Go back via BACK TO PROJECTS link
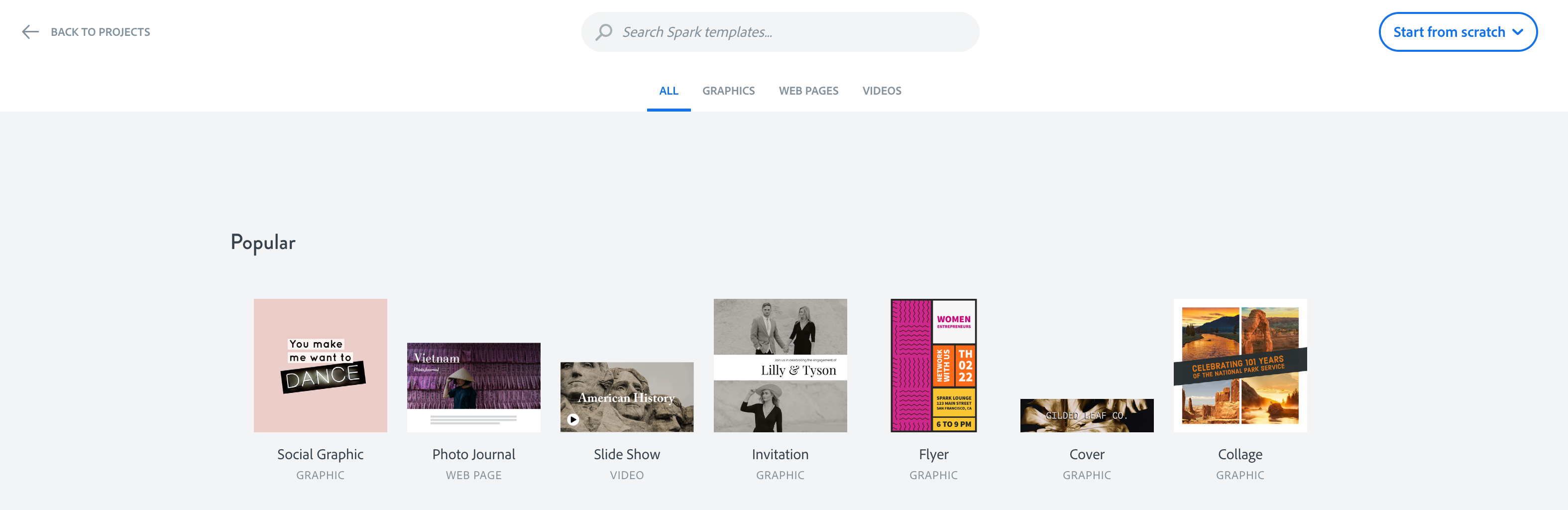The width and height of the screenshot is (1568, 510). click(x=100, y=32)
